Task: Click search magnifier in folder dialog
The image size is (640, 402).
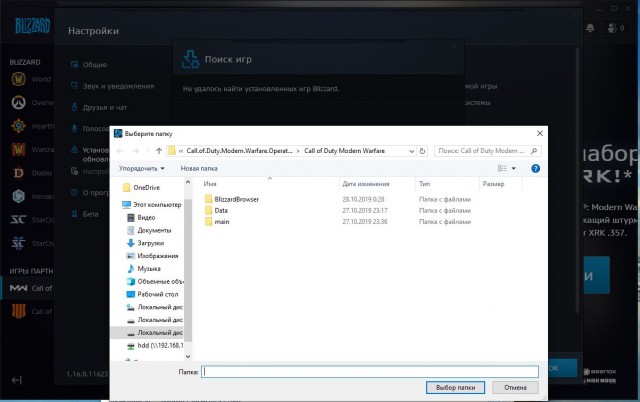Action: tap(534, 151)
